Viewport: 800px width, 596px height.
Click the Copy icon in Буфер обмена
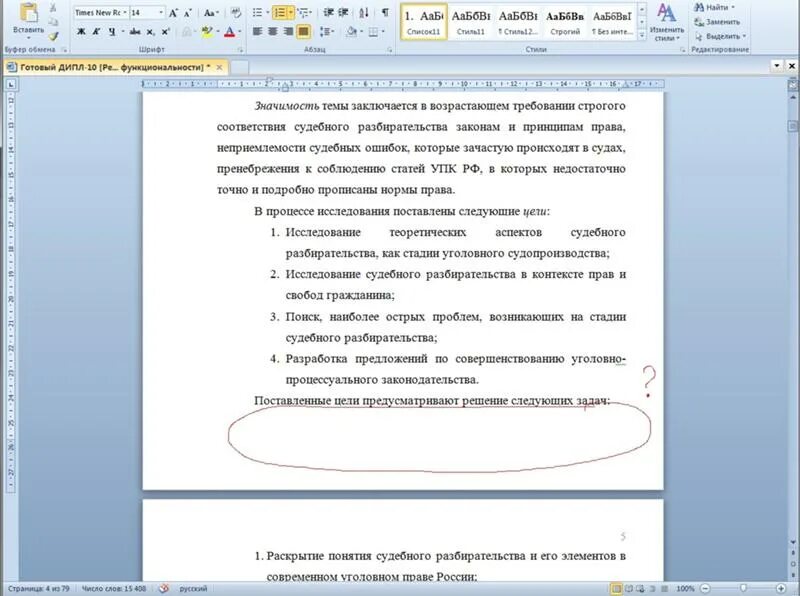point(53,22)
